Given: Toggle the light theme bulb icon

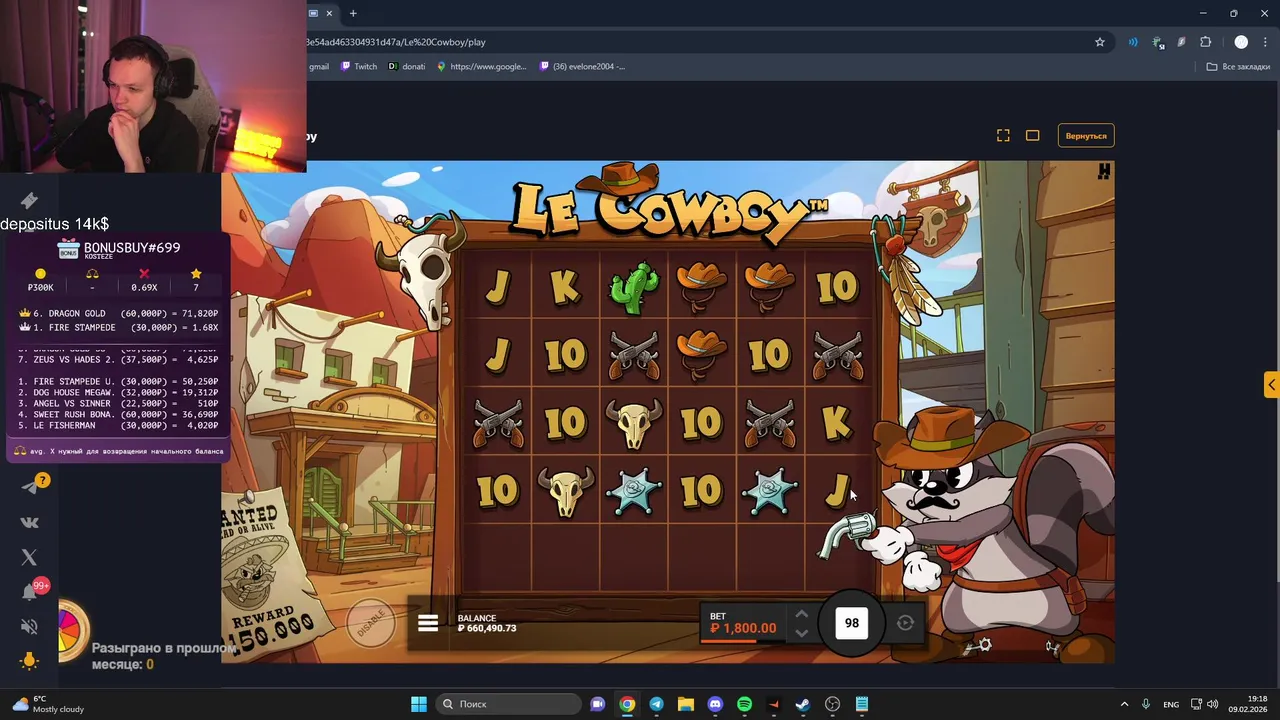Looking at the screenshot, I should (x=29, y=660).
